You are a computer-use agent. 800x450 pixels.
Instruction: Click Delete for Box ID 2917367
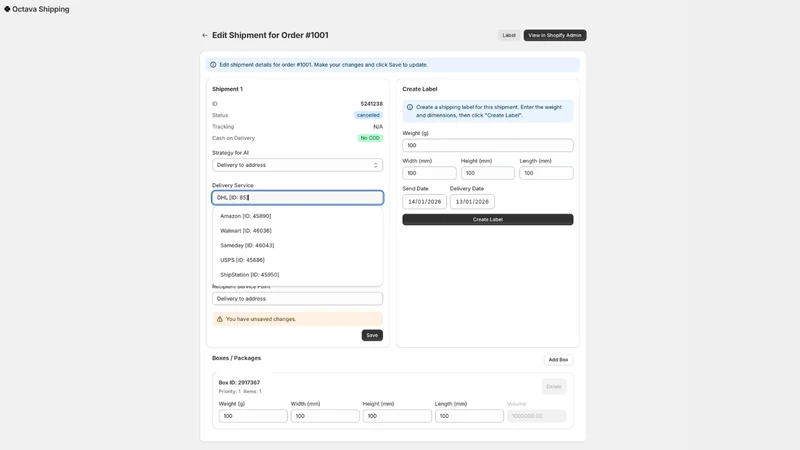pyautogui.click(x=554, y=387)
